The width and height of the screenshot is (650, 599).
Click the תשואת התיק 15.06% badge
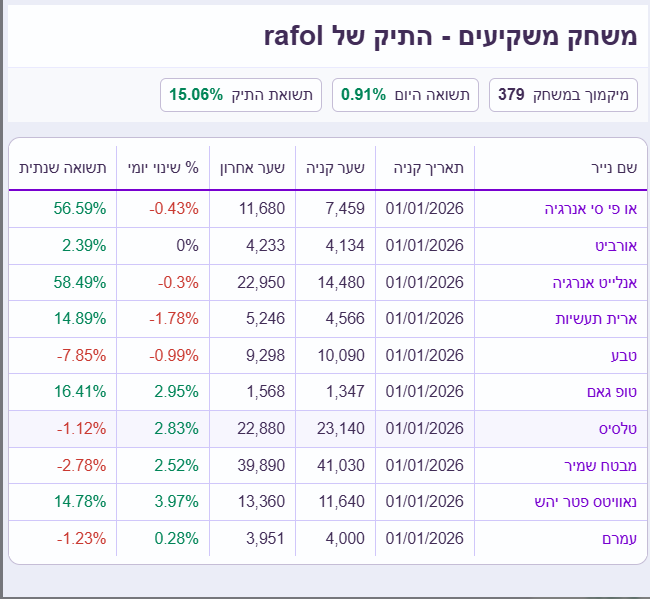pos(241,95)
